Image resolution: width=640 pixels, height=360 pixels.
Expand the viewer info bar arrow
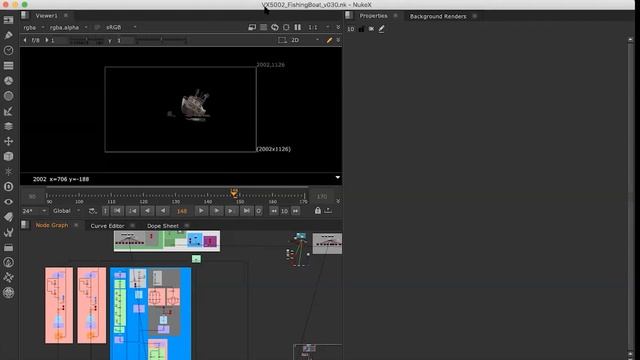click(338, 178)
